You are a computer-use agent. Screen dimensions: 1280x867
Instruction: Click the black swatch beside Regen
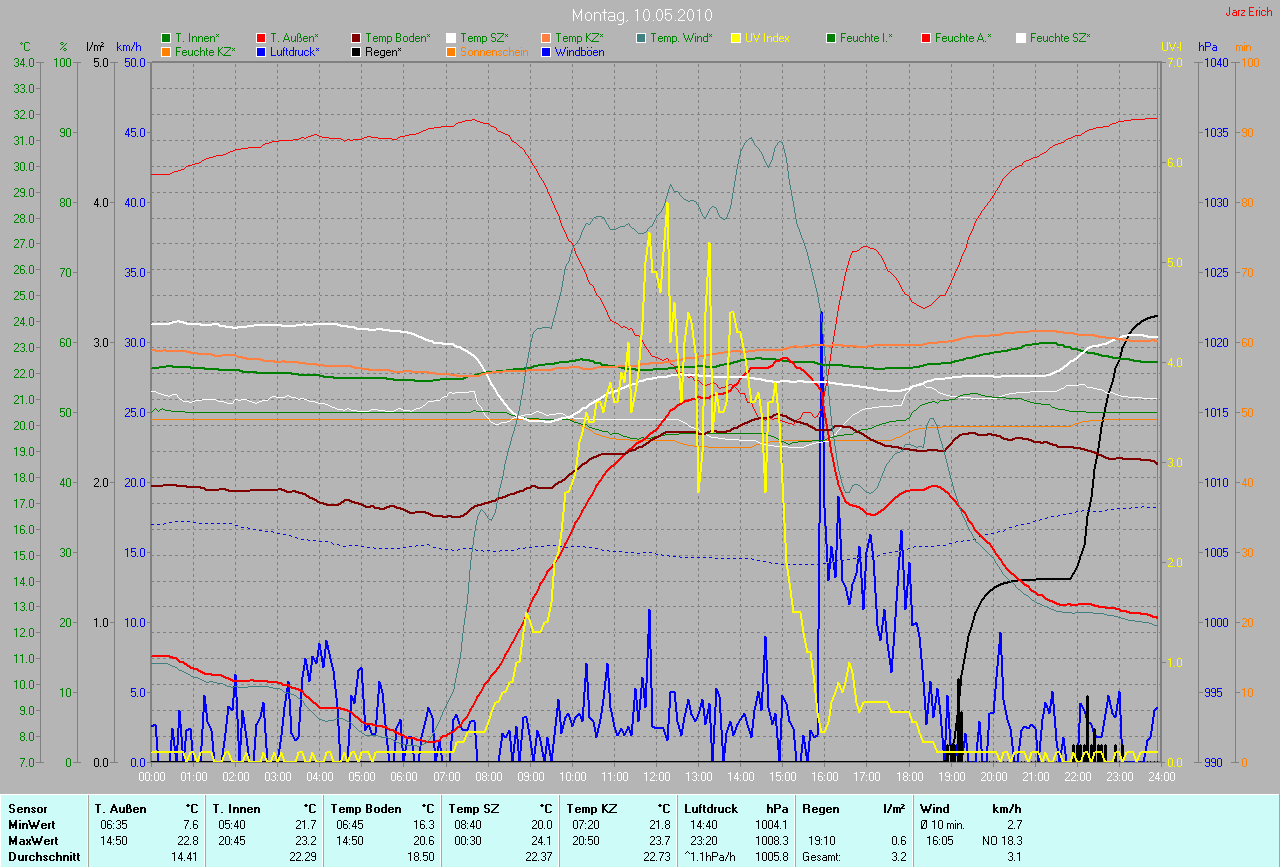pyautogui.click(x=357, y=51)
